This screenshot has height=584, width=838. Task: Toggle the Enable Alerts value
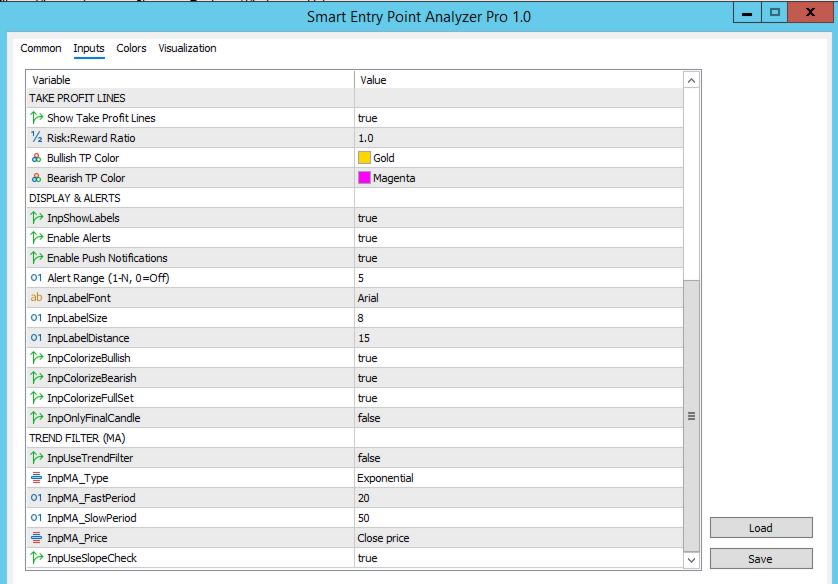pyautogui.click(x=518, y=238)
